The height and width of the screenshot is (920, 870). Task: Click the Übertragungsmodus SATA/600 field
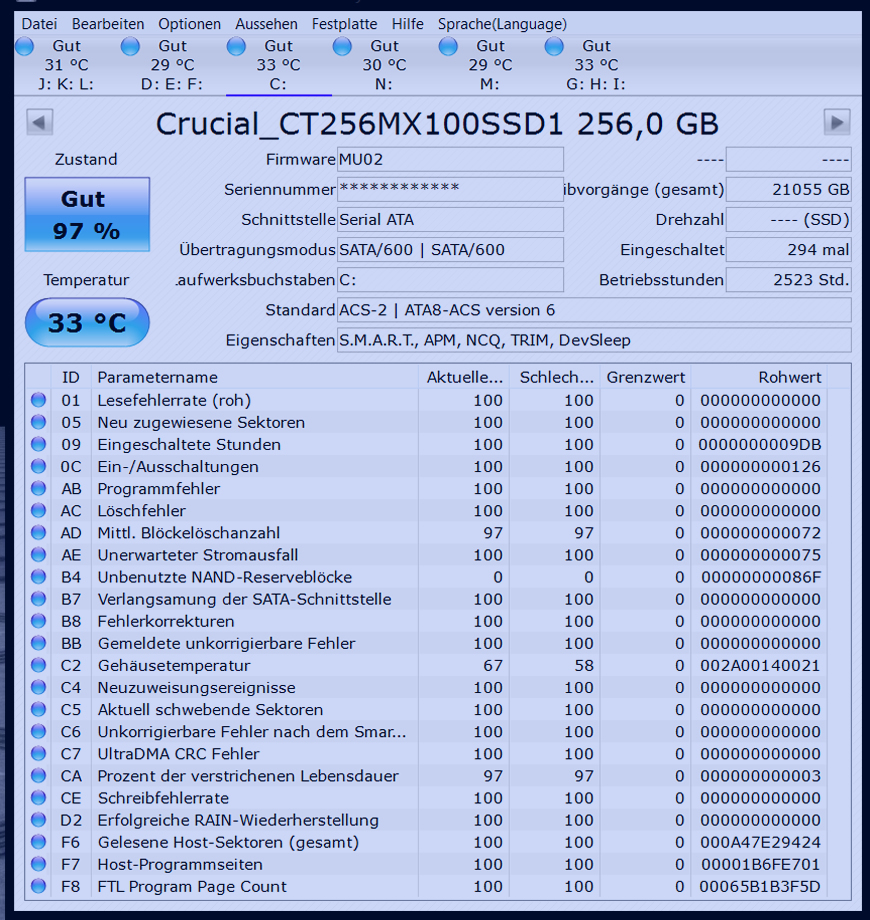(x=450, y=250)
